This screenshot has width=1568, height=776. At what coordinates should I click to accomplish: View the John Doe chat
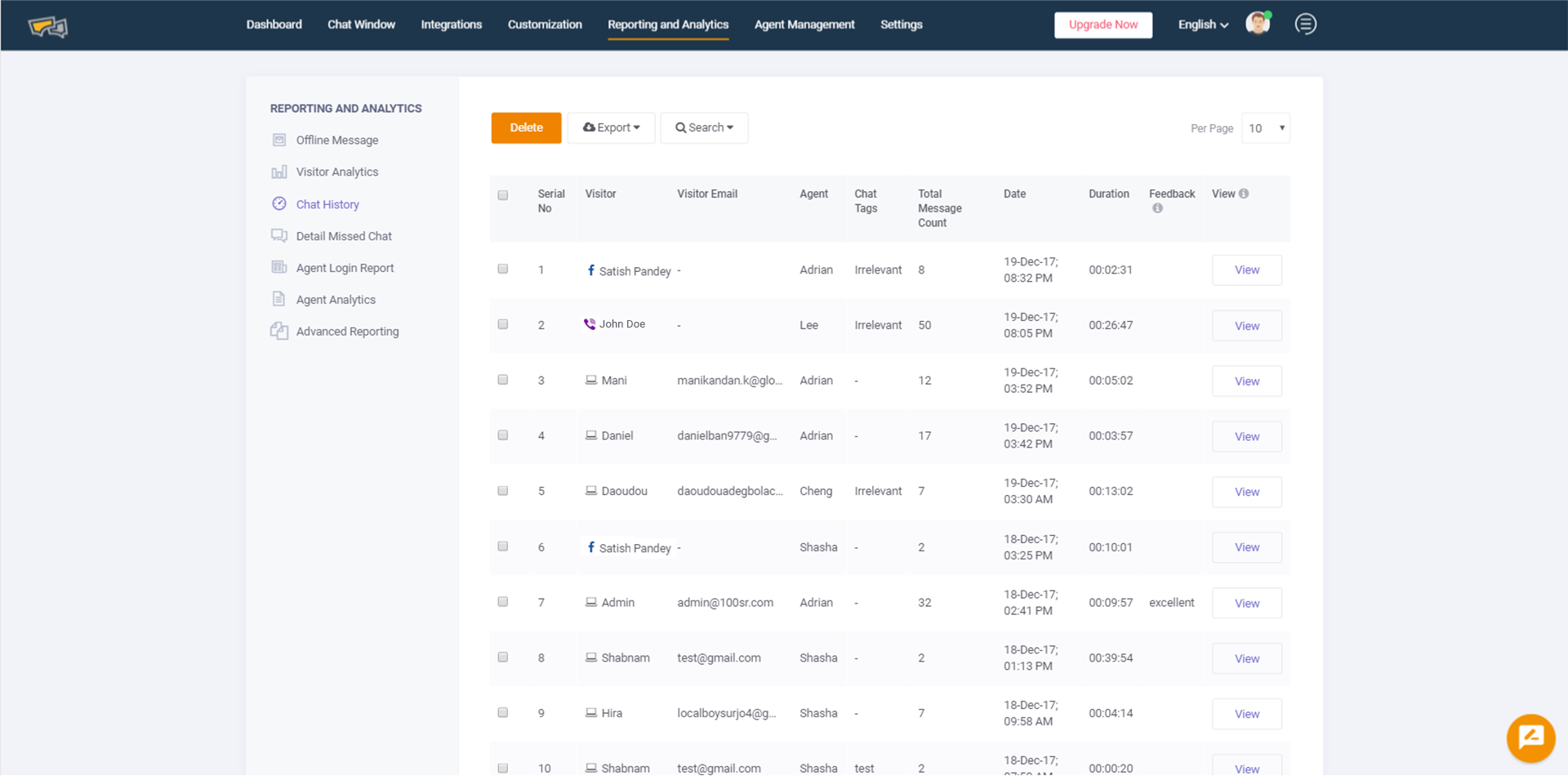[1247, 325]
